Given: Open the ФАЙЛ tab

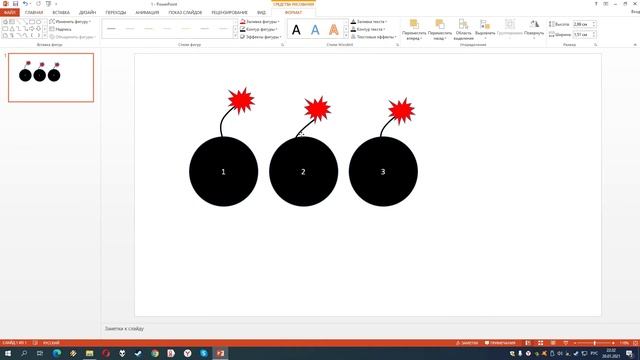Looking at the screenshot, I should [x=10, y=13].
